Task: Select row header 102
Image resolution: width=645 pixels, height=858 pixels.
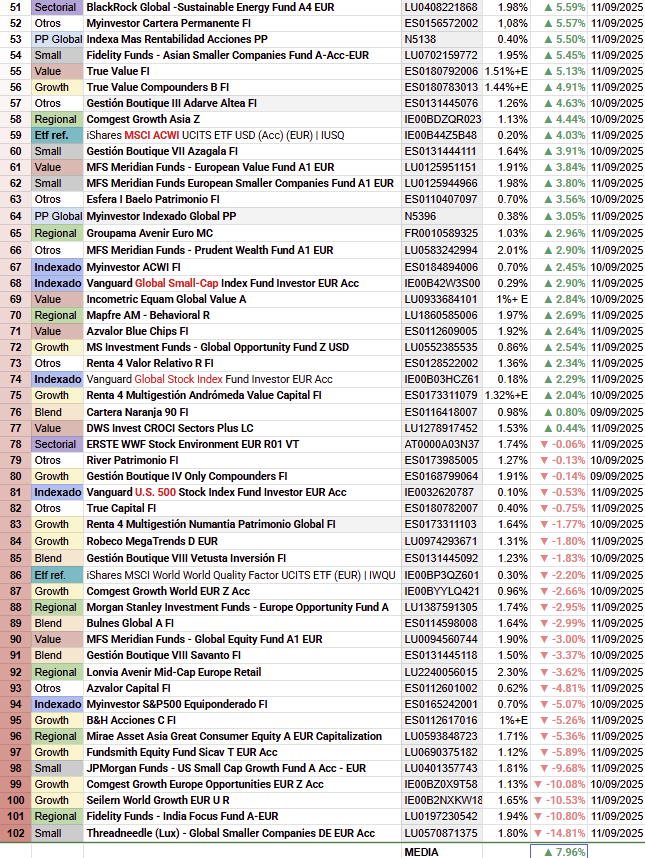Action: coord(15,833)
